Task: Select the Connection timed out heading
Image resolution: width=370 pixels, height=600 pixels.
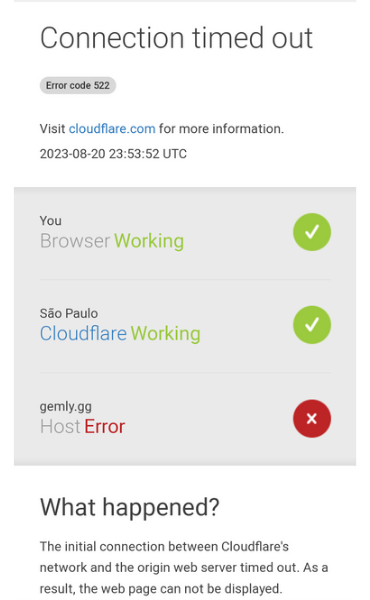Action: [176, 38]
